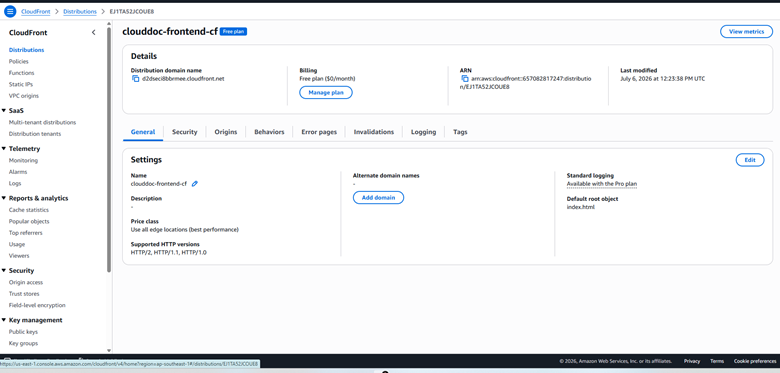Open Distributions in the sidebar

(26, 50)
